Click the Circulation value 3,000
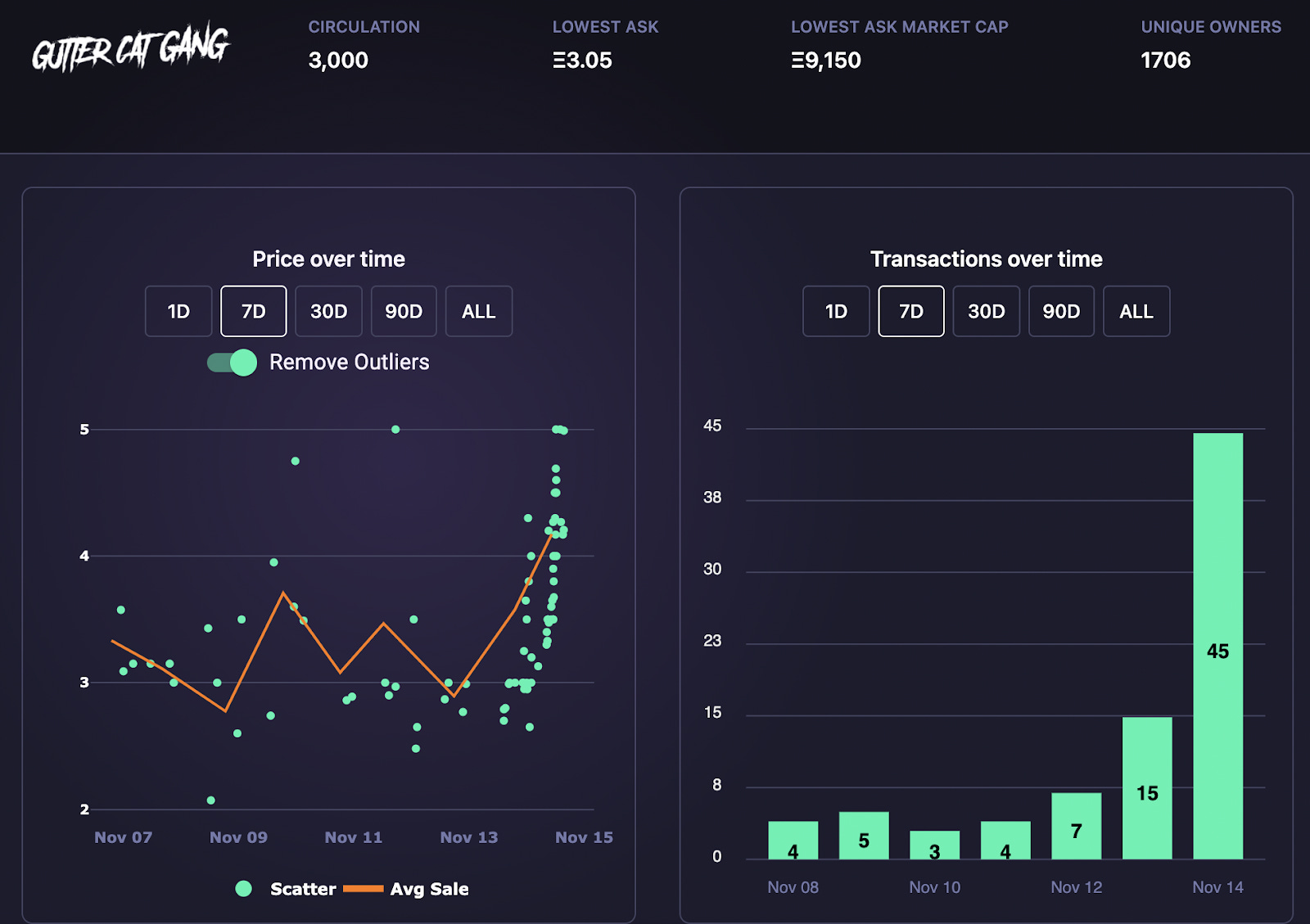 [338, 61]
